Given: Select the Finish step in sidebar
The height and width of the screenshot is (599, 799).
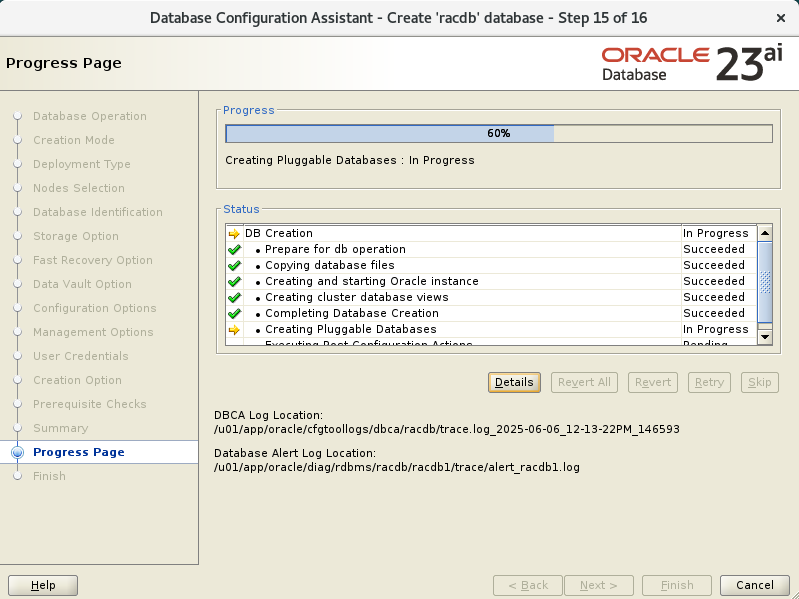Looking at the screenshot, I should [x=49, y=476].
